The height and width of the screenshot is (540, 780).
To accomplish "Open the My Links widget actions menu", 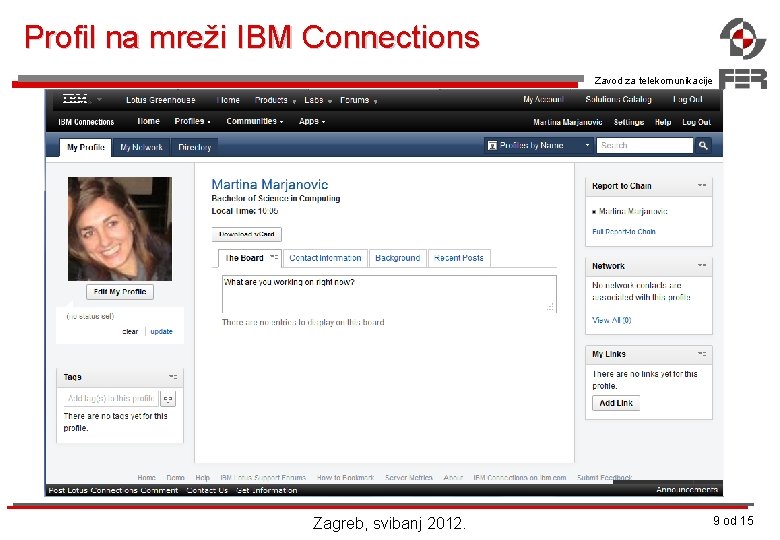I will (x=702, y=354).
